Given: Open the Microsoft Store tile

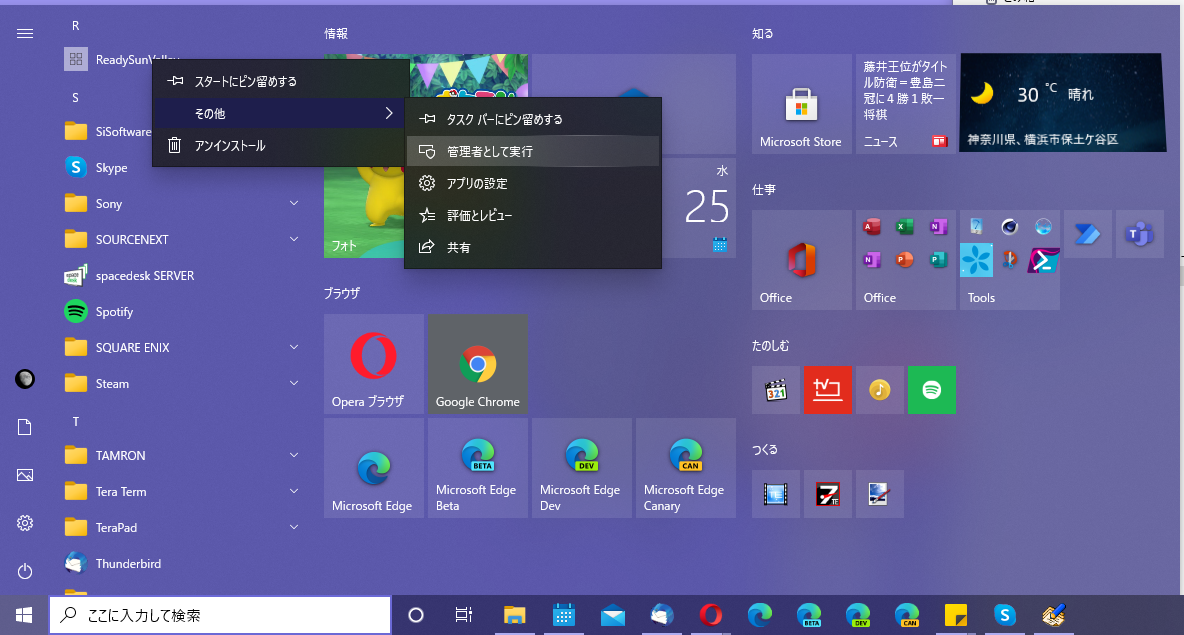Looking at the screenshot, I should (801, 103).
